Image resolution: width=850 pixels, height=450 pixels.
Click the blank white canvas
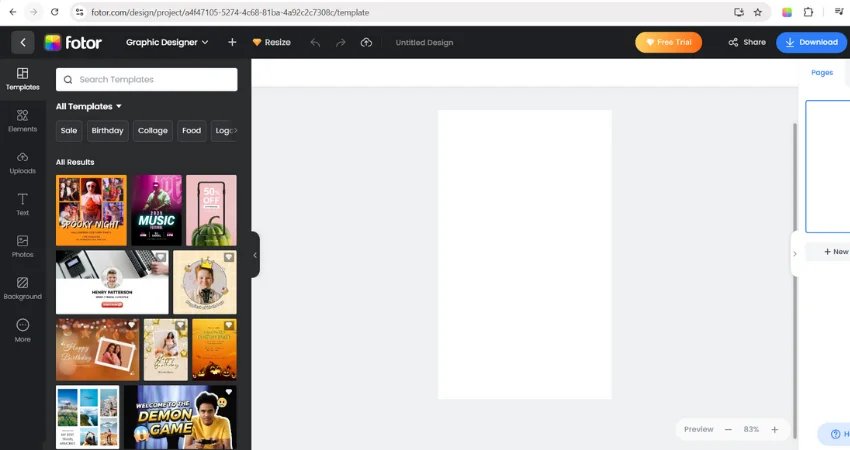pyautogui.click(x=525, y=255)
